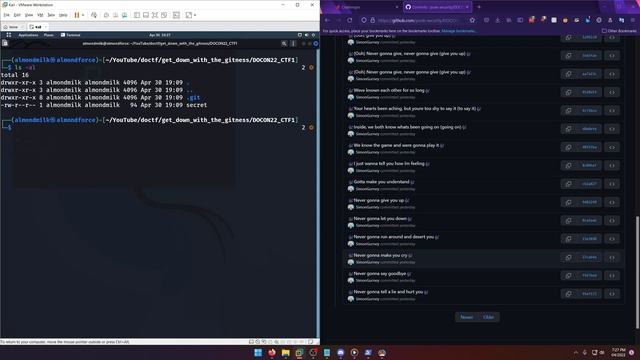Open the VMware View menu
Image resolution: width=640 pixels, height=360 pixels.
(x=29, y=15)
